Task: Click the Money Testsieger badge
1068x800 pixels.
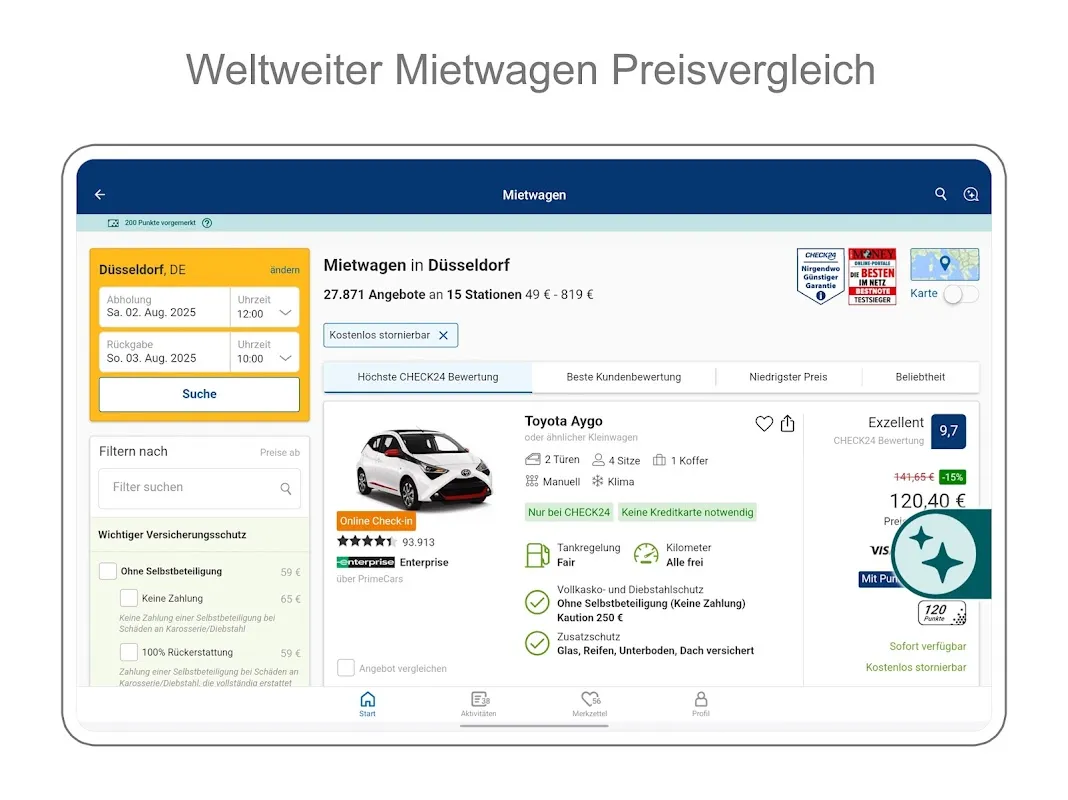Action: coord(873,276)
